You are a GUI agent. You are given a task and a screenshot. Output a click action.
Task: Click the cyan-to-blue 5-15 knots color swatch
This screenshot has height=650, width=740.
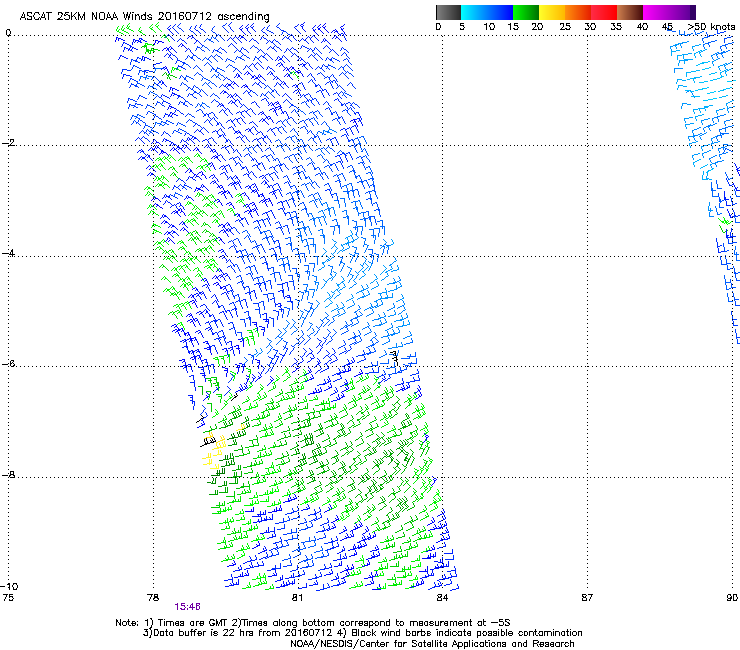click(487, 12)
